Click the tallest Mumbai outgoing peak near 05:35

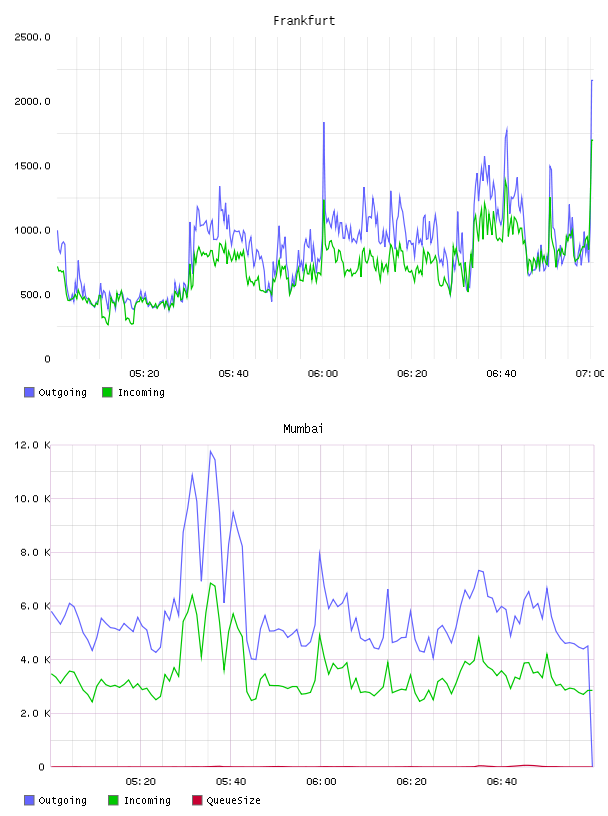211,451
